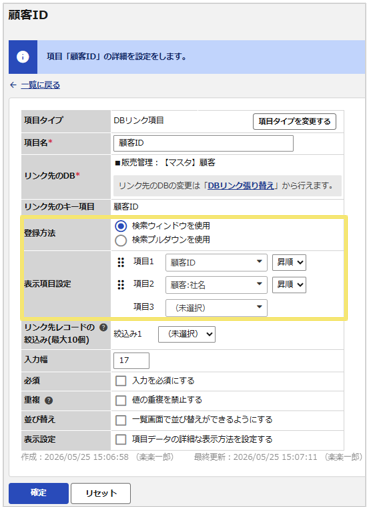Click the 項目名 input field containing 顧客ID
Screen dimensions: 369x508
point(203,143)
